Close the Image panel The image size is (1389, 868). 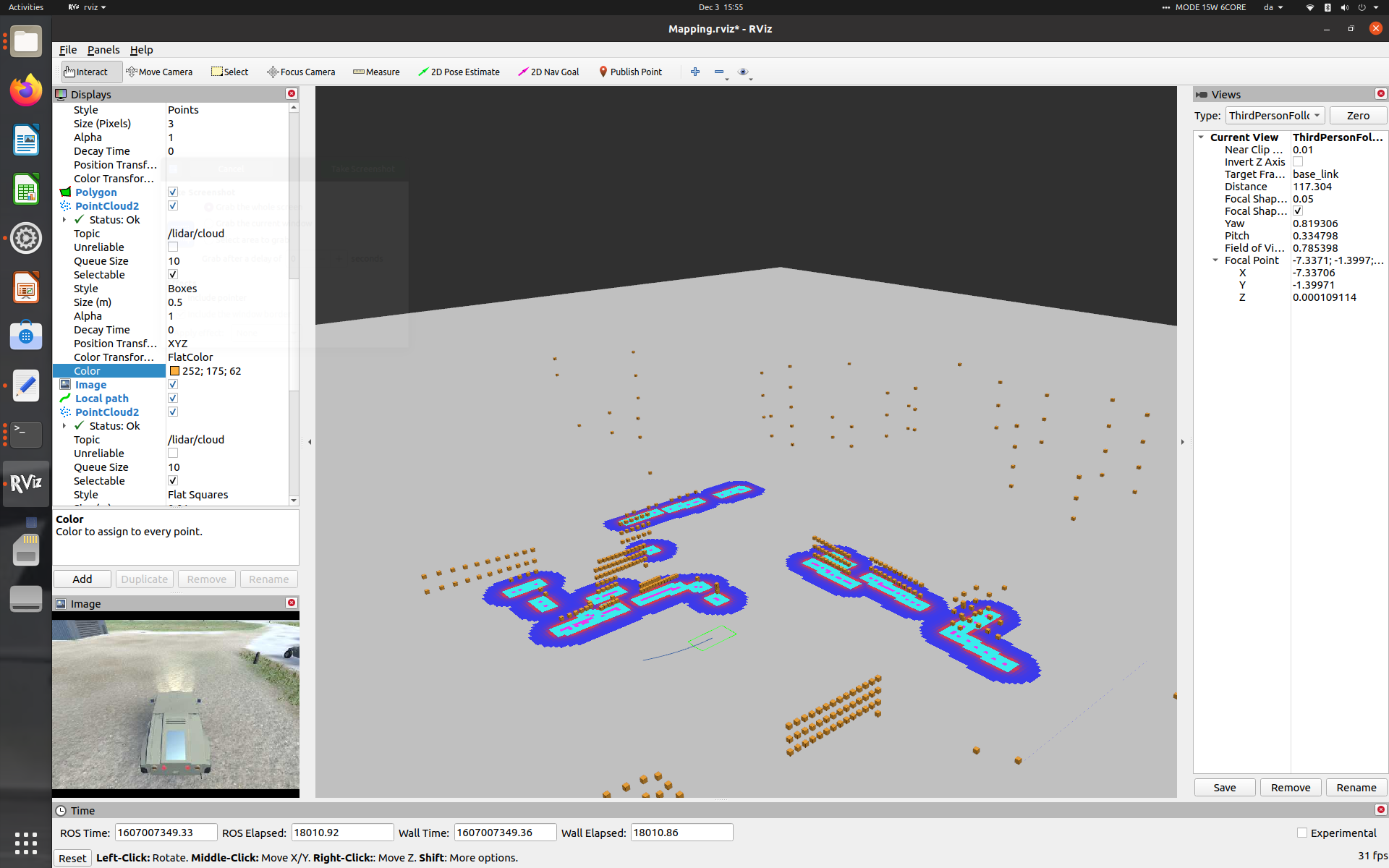tap(292, 603)
